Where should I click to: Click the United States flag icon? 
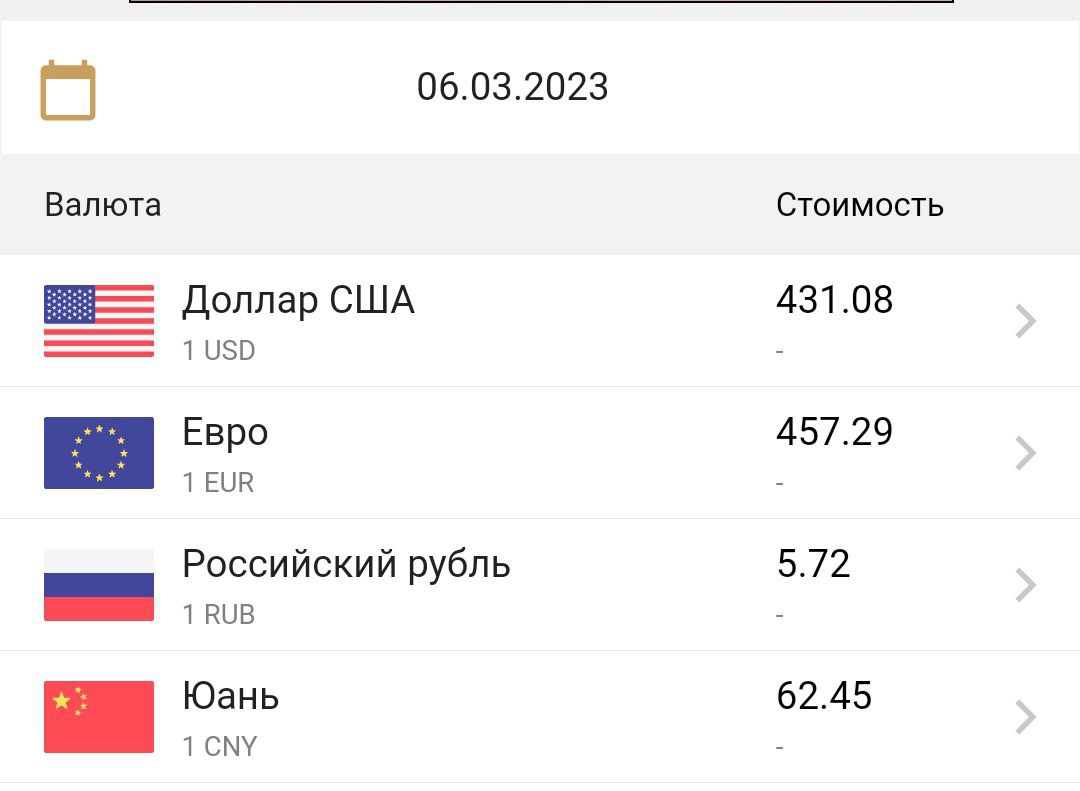[x=99, y=321]
